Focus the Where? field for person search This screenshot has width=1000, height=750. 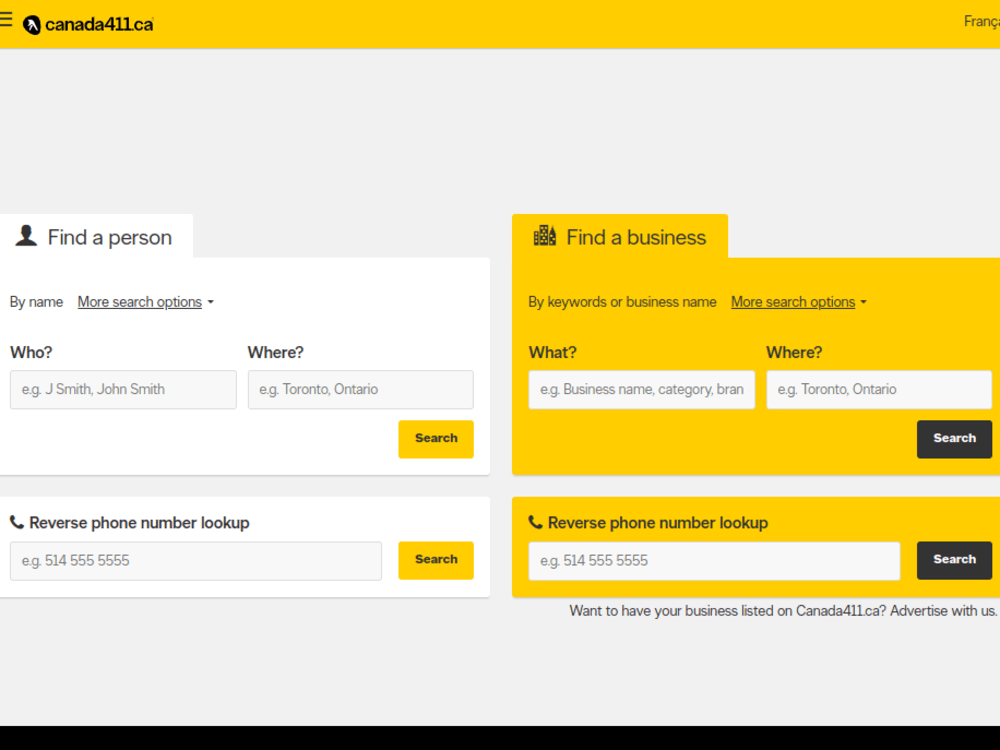[360, 390]
